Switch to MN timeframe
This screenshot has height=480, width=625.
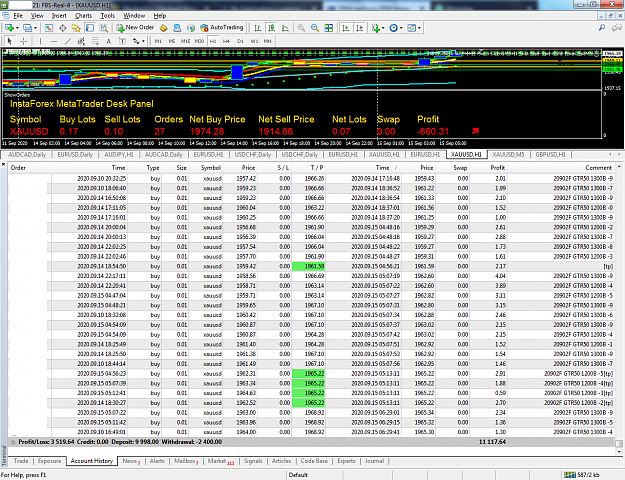click(267, 41)
